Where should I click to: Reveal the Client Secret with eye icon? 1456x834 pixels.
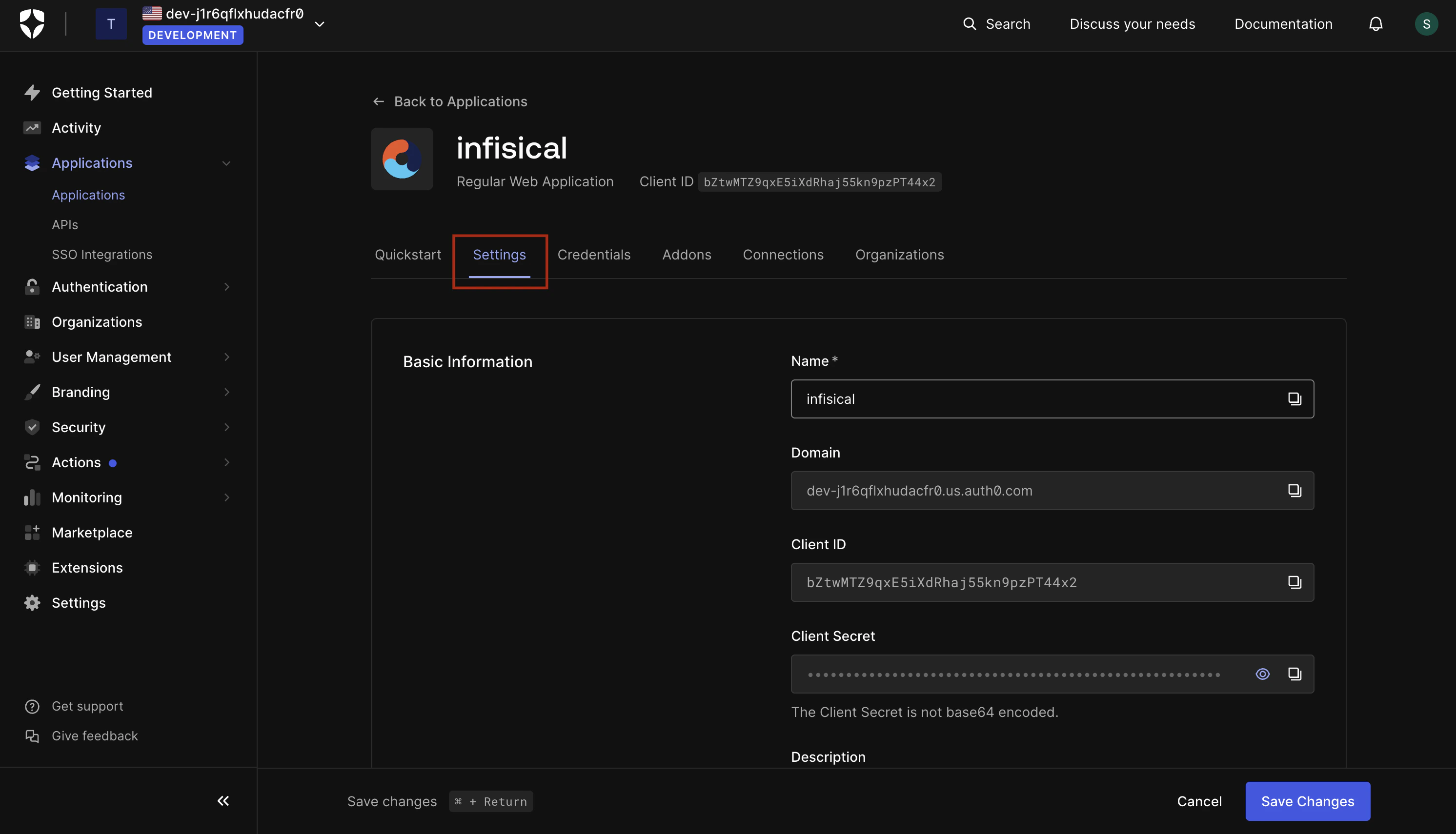coord(1262,674)
